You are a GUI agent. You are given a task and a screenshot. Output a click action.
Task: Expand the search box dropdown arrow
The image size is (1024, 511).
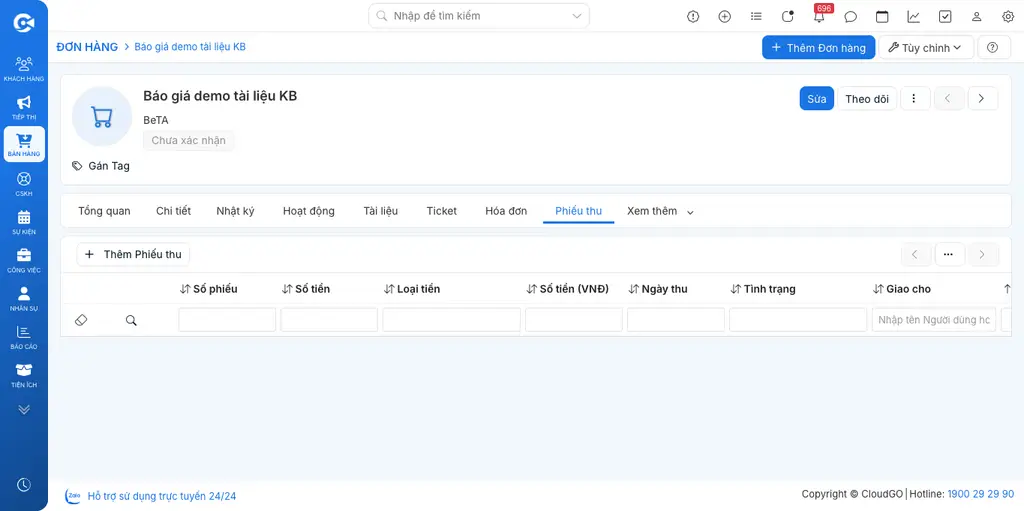click(577, 16)
